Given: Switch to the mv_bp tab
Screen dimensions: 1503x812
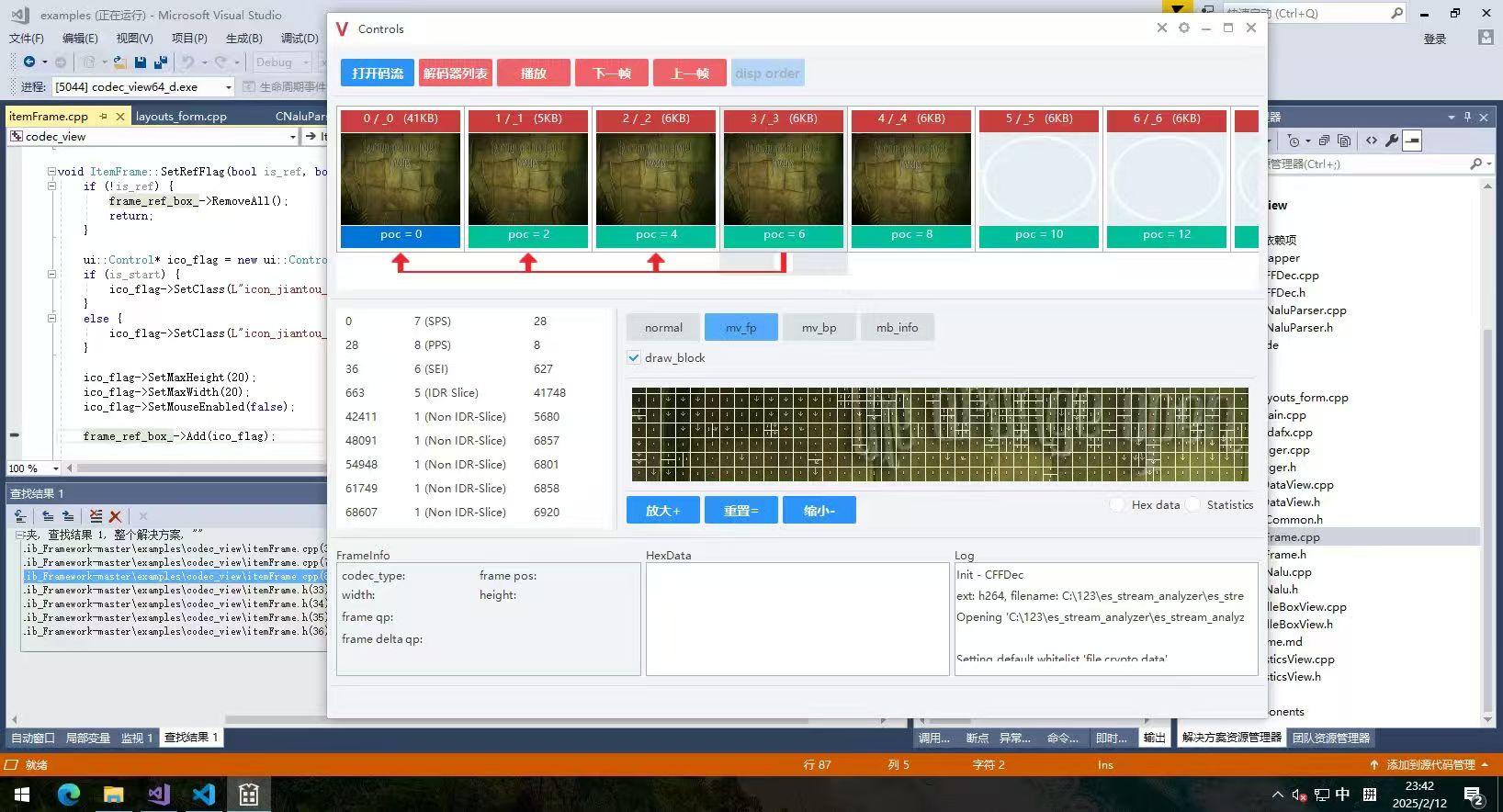Looking at the screenshot, I should (819, 328).
